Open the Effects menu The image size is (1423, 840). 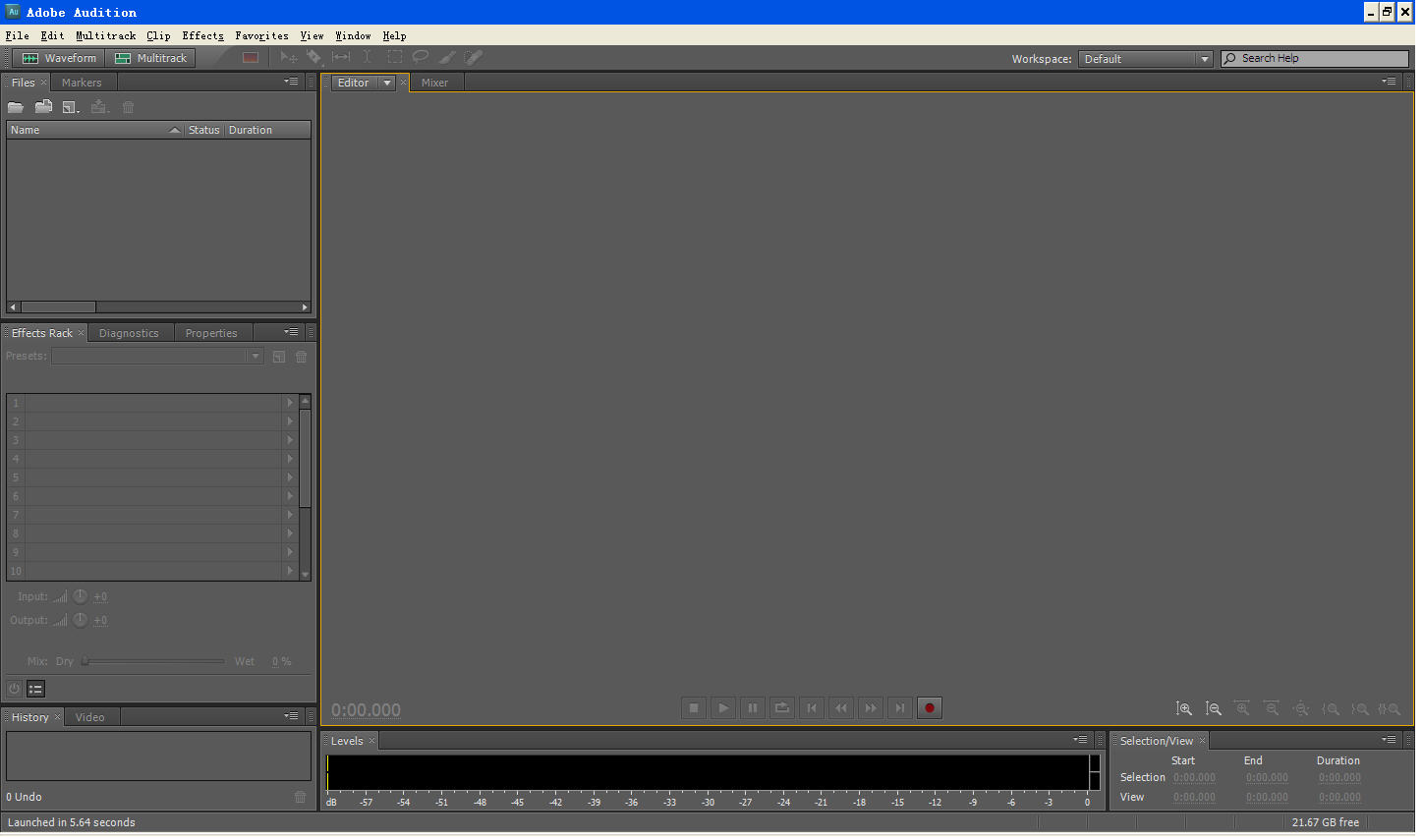point(202,35)
